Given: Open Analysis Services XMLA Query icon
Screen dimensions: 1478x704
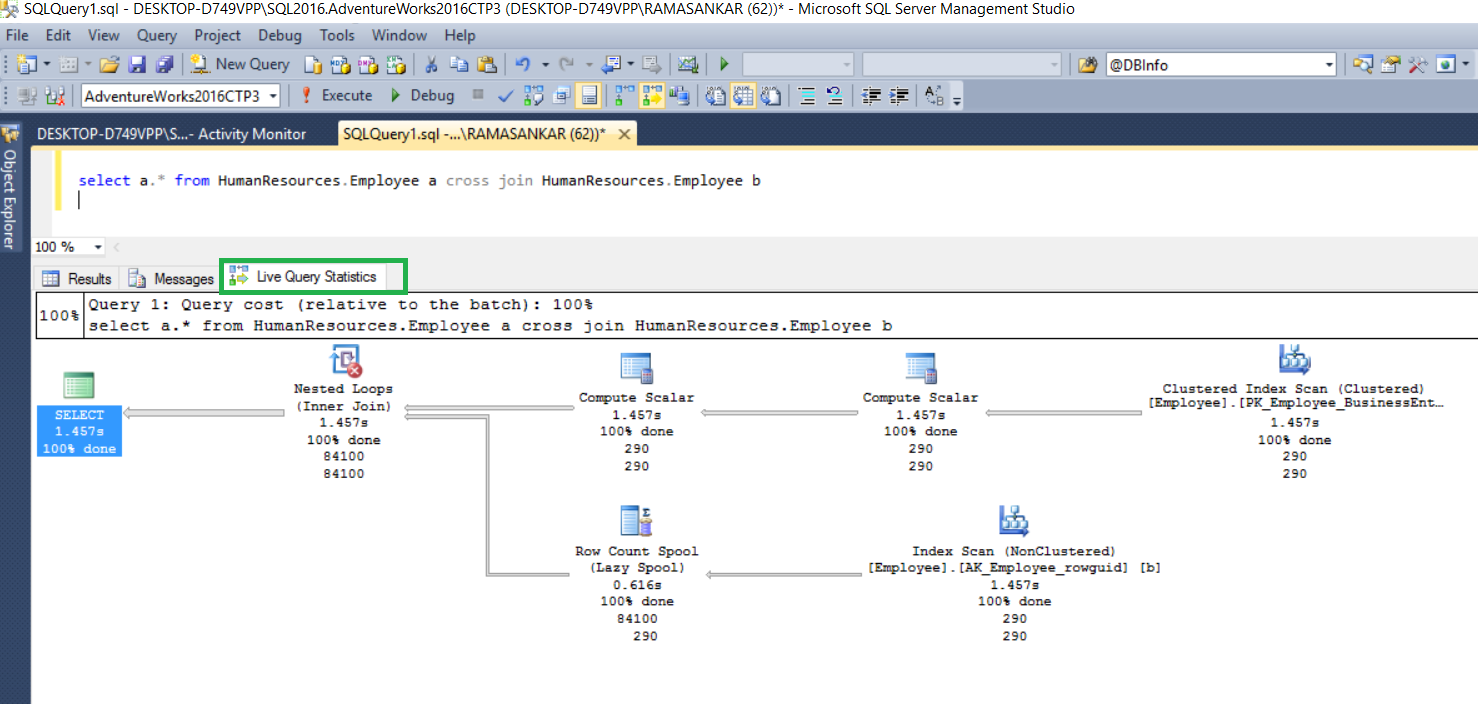Looking at the screenshot, I should 396,64.
